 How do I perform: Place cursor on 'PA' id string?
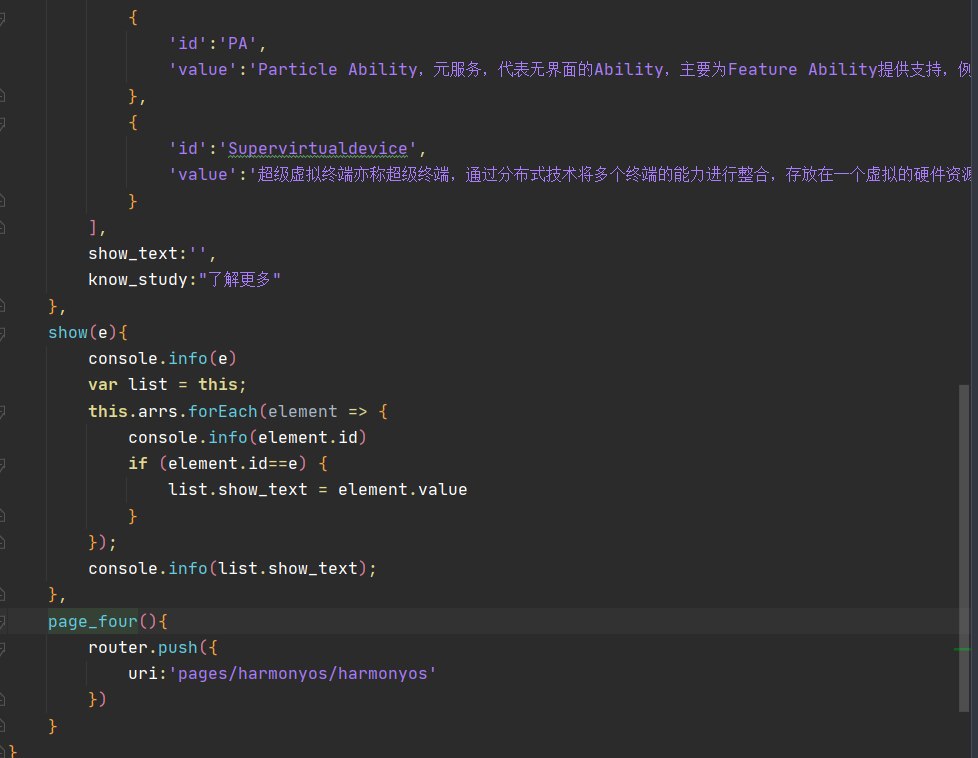coord(238,44)
